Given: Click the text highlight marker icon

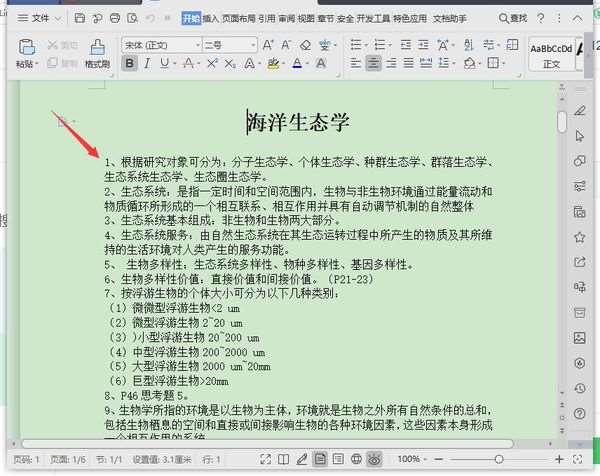Looking at the screenshot, I should (273, 63).
